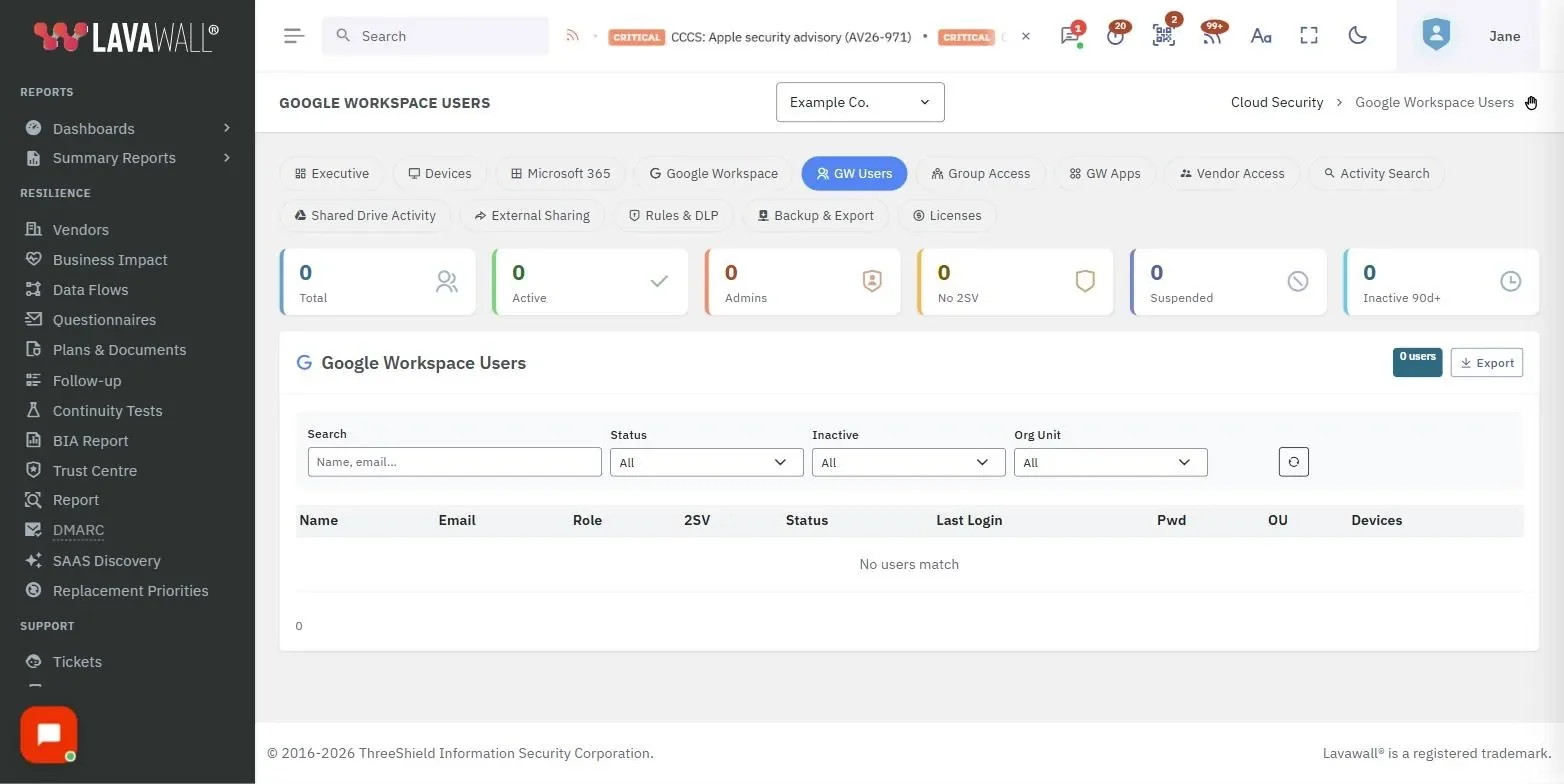
Task: Click the refresh filters icon button
Action: click(x=1293, y=462)
